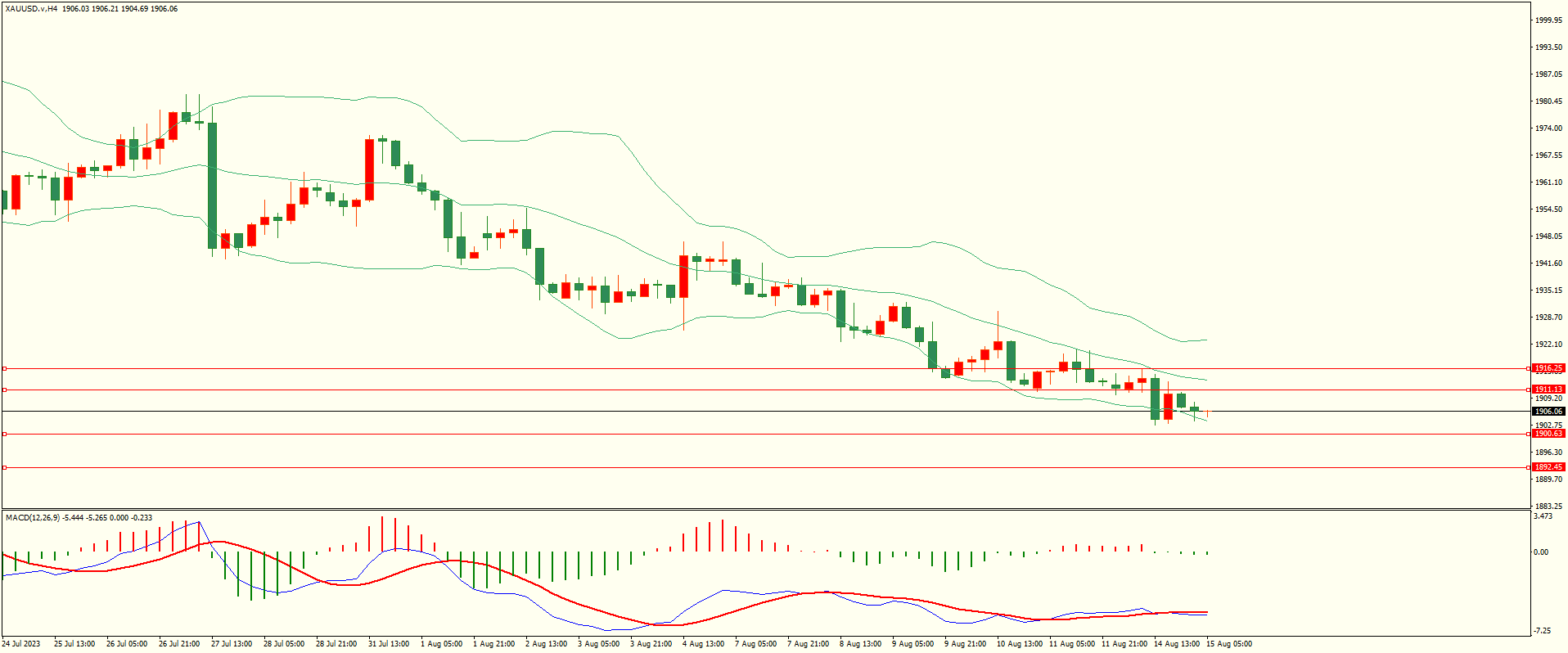This screenshot has height=653, width=1568.
Task: Click the 1954.50 price scale value
Action: click(x=1548, y=209)
